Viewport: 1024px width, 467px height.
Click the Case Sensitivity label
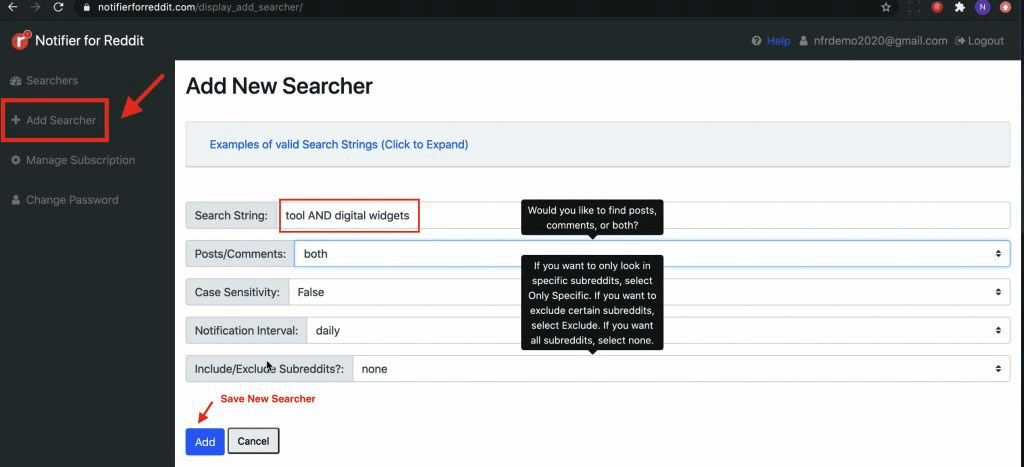(x=238, y=292)
